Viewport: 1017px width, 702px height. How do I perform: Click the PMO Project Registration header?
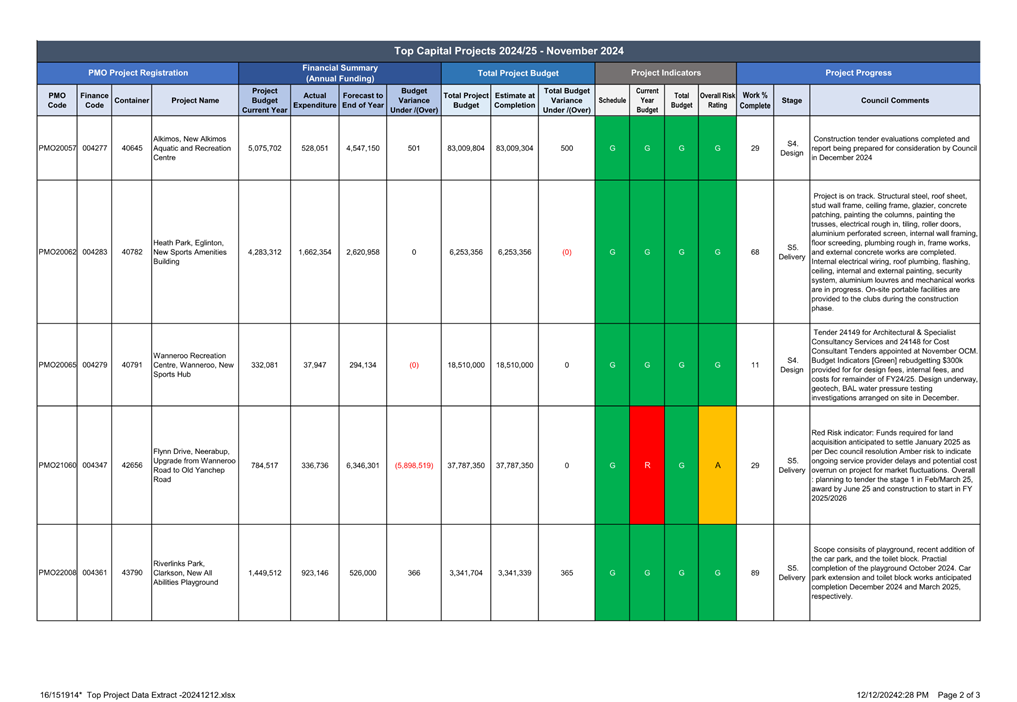(x=138, y=73)
